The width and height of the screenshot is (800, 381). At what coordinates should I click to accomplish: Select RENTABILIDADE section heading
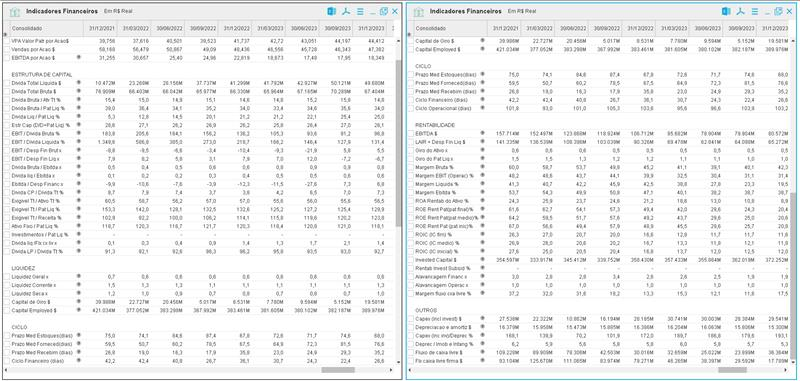click(x=435, y=125)
